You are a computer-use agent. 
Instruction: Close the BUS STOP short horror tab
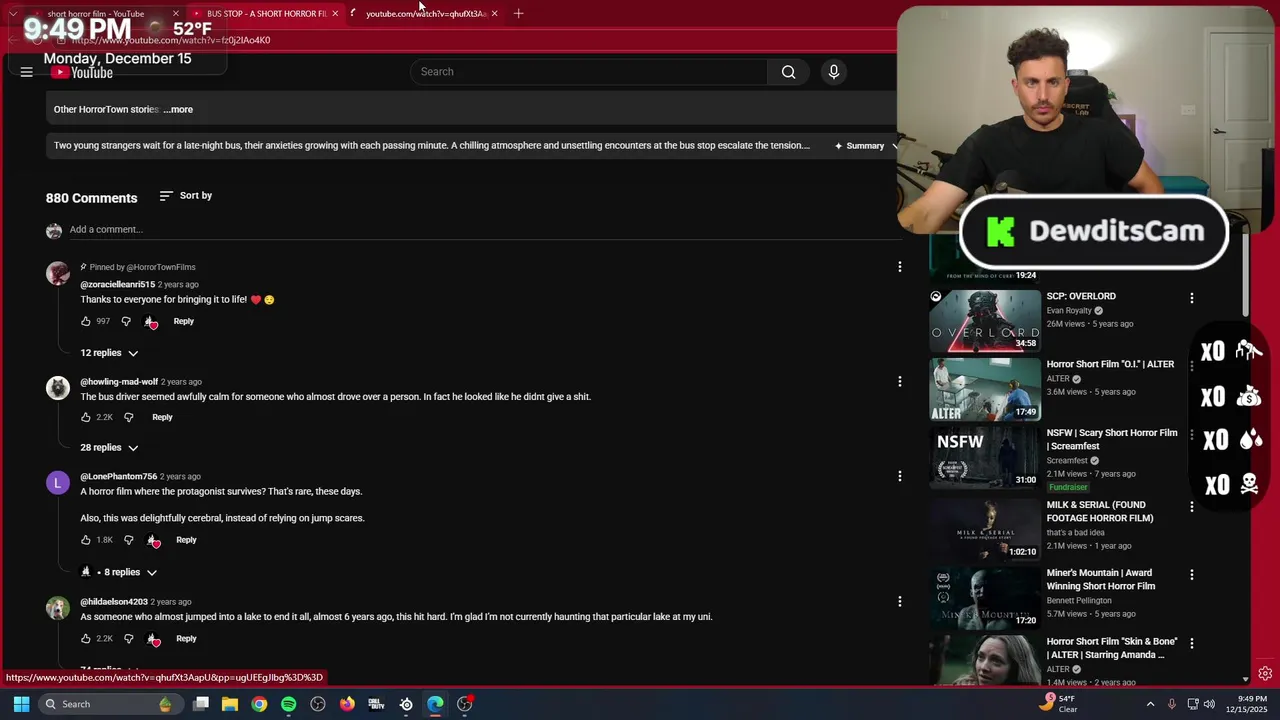coord(335,13)
